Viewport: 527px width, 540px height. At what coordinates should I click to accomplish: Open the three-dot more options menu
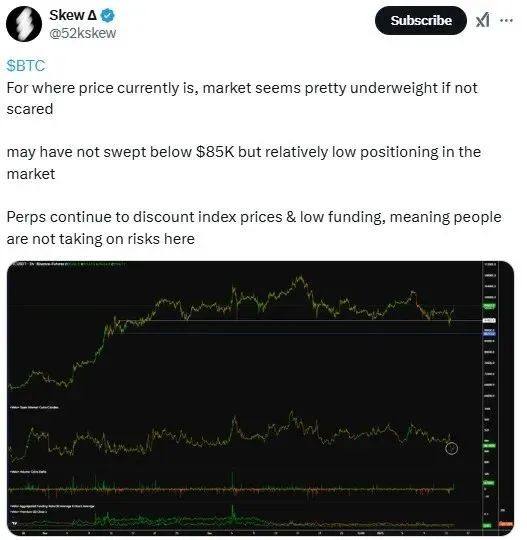pos(506,21)
